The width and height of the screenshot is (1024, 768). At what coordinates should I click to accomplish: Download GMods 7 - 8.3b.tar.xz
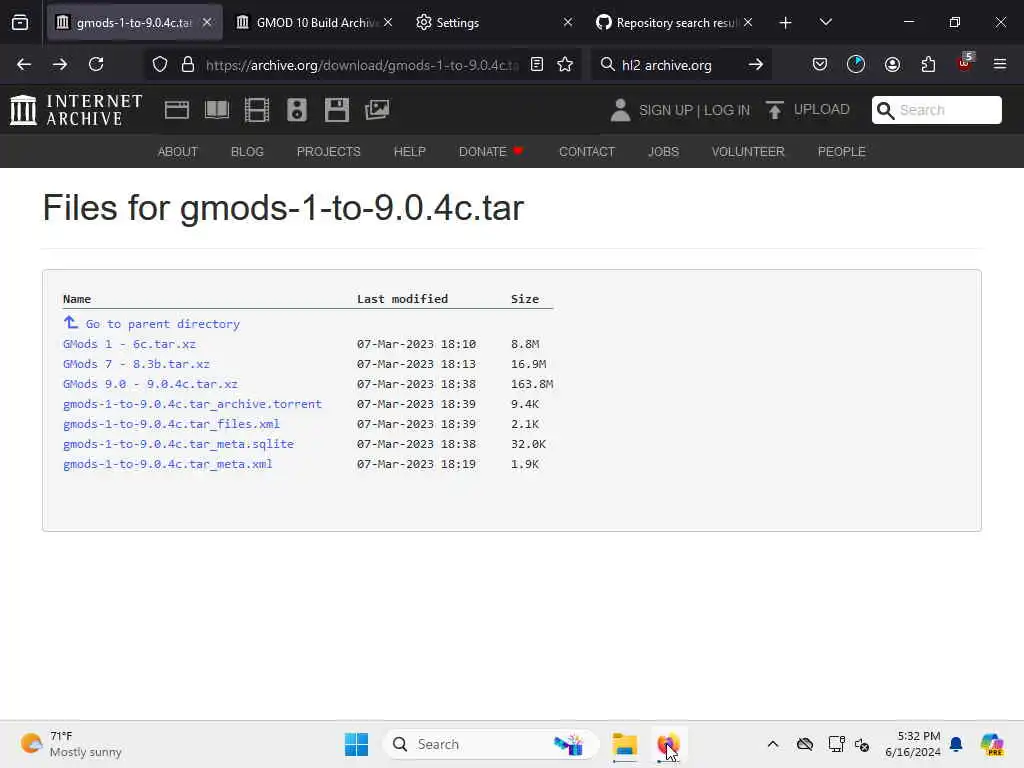click(x=136, y=364)
